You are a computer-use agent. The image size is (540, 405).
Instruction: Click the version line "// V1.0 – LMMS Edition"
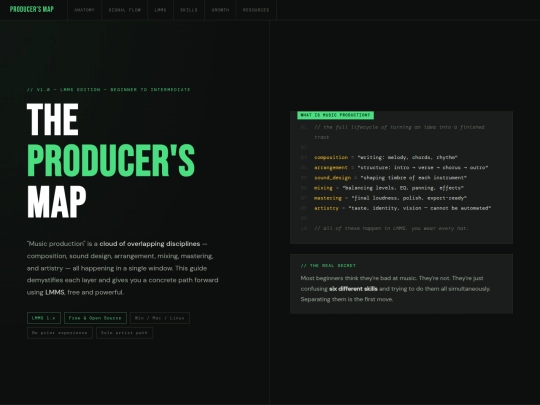click(x=108, y=90)
